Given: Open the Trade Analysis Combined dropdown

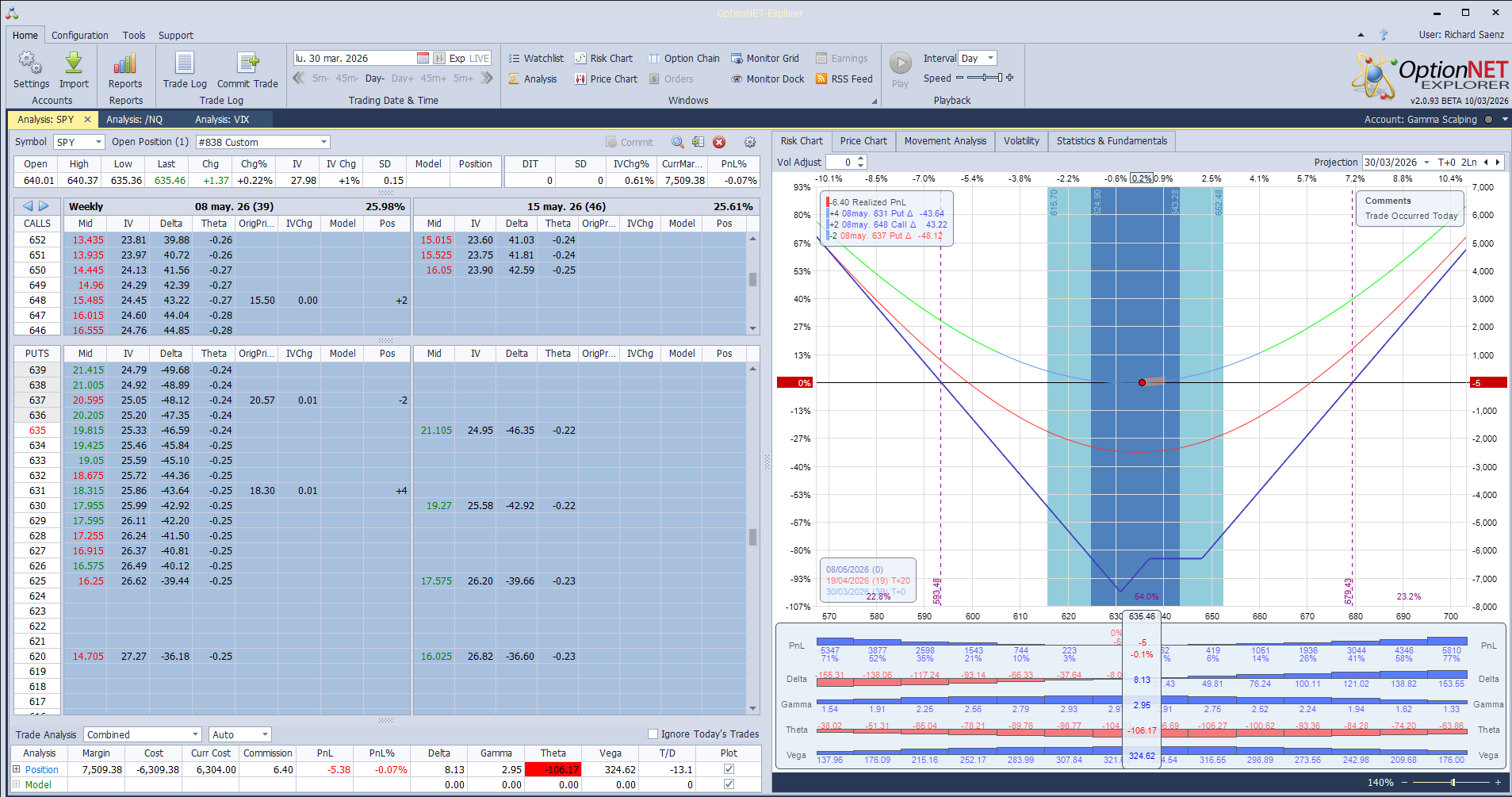Looking at the screenshot, I should click(x=195, y=734).
